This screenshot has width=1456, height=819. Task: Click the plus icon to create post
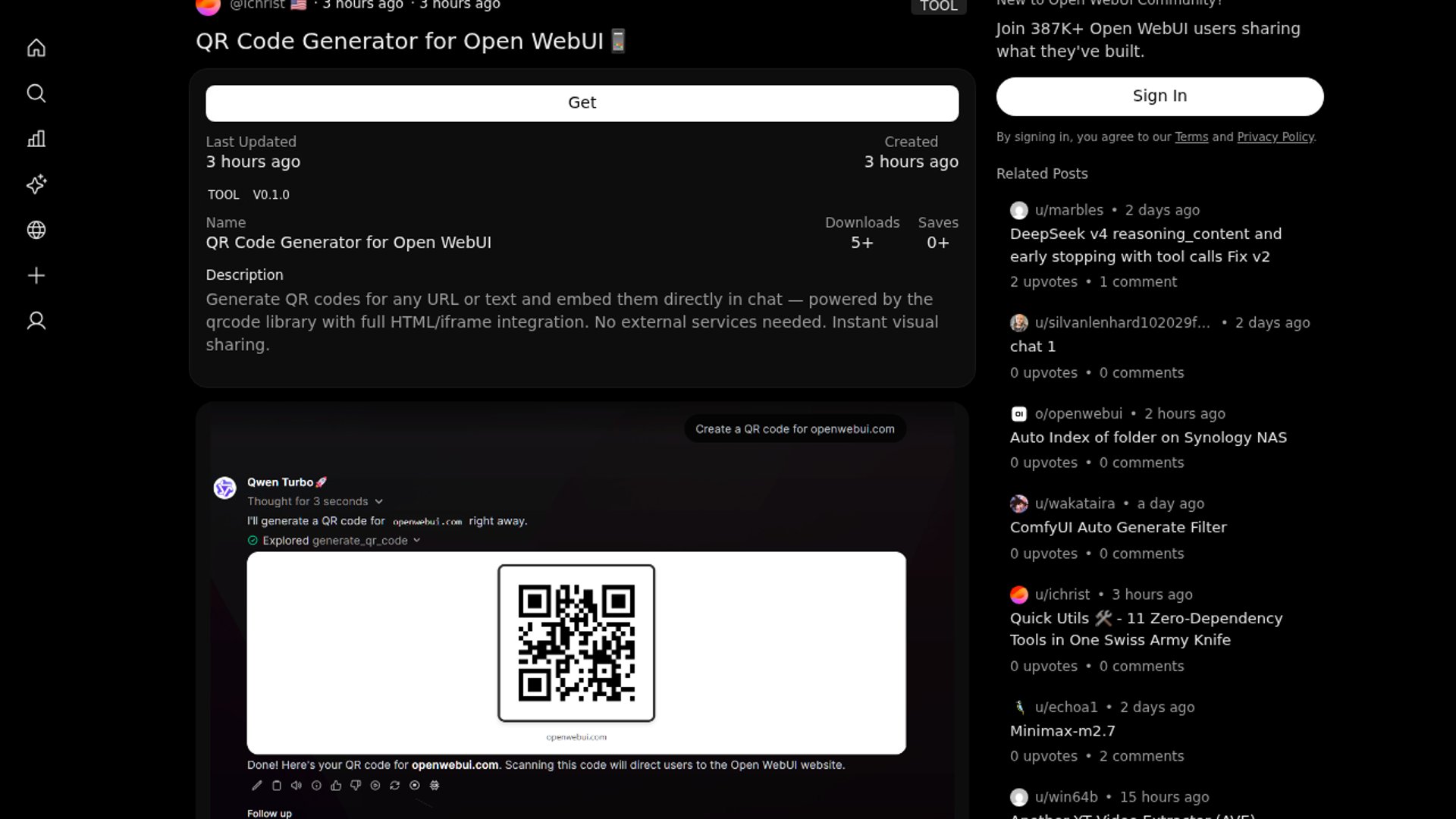(x=36, y=275)
